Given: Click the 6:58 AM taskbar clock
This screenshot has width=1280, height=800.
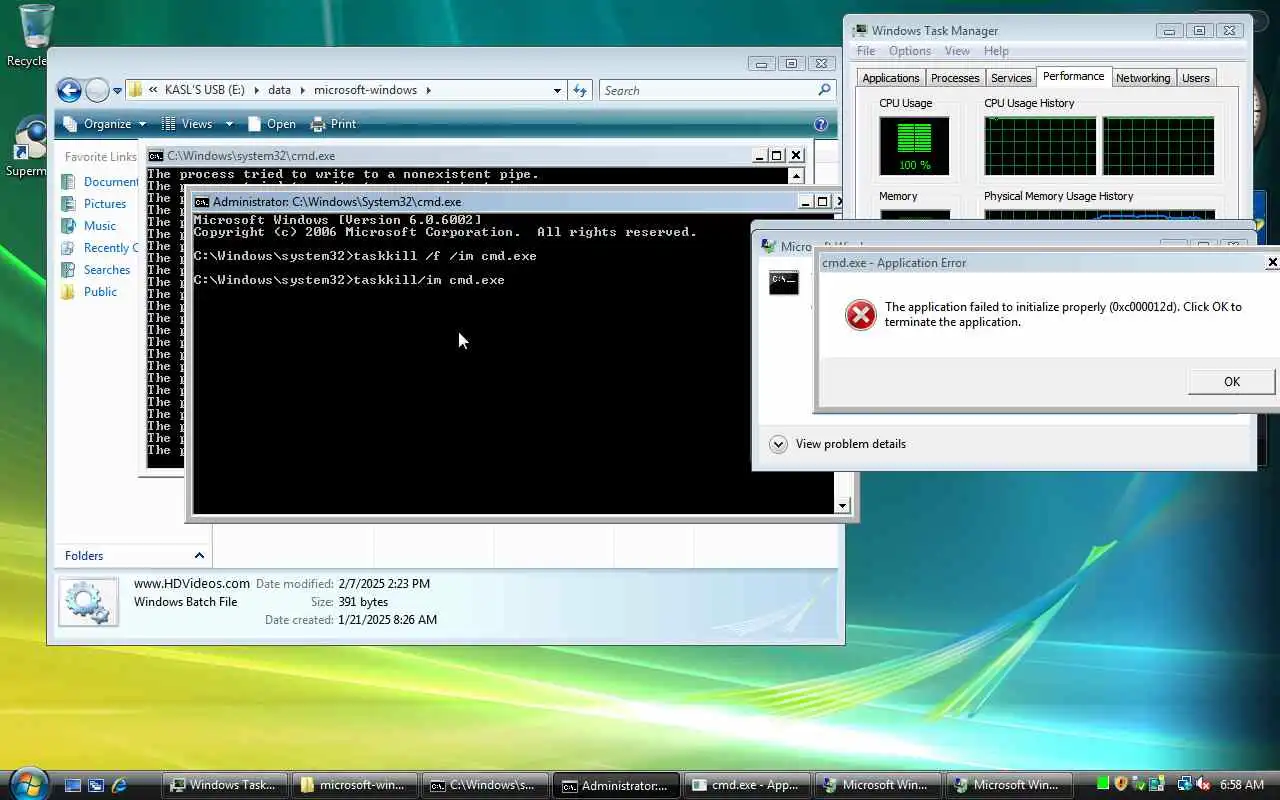Looking at the screenshot, I should click(x=1242, y=785).
